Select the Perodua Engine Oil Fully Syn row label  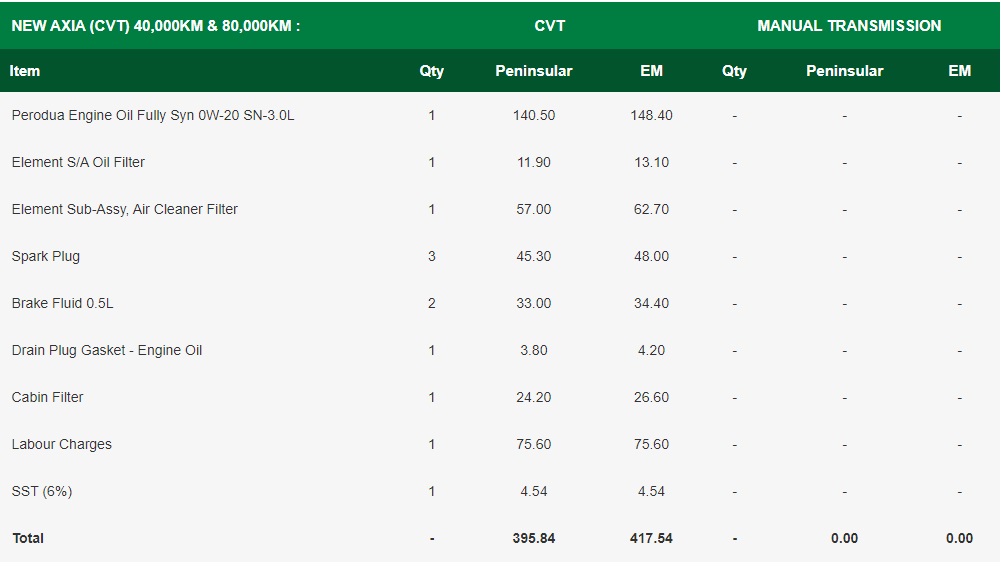click(x=153, y=115)
